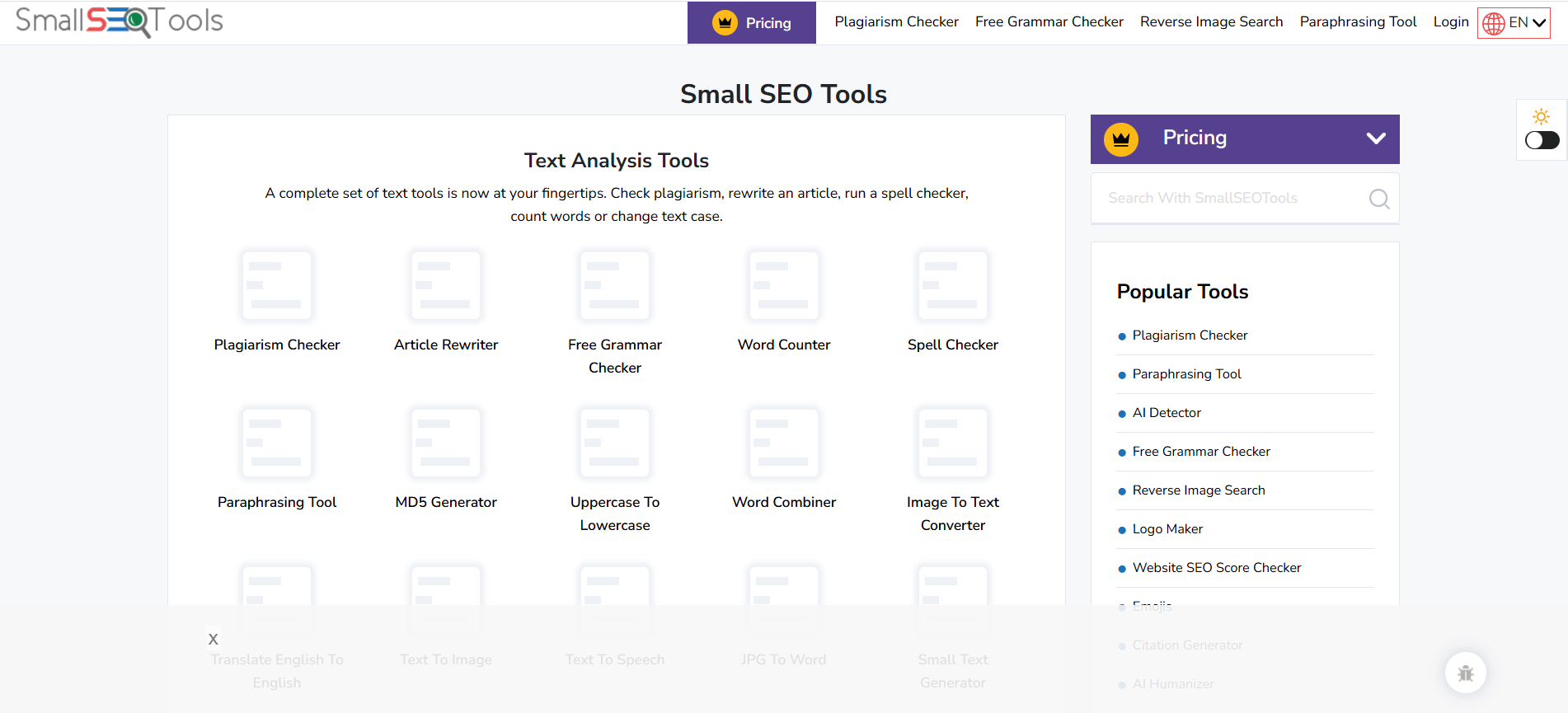1568x713 pixels.
Task: Open Paraphrasing Tool in the top menu
Action: pos(1358,22)
